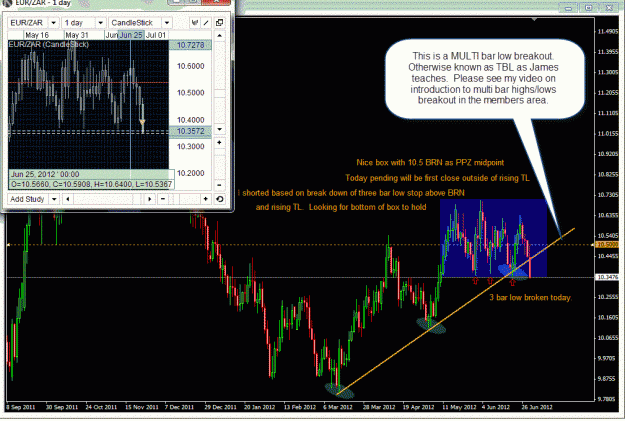This screenshot has width=625, height=421.
Task: Click the EUR/ZAR (CandleStick) chart title
Action: click(48, 44)
